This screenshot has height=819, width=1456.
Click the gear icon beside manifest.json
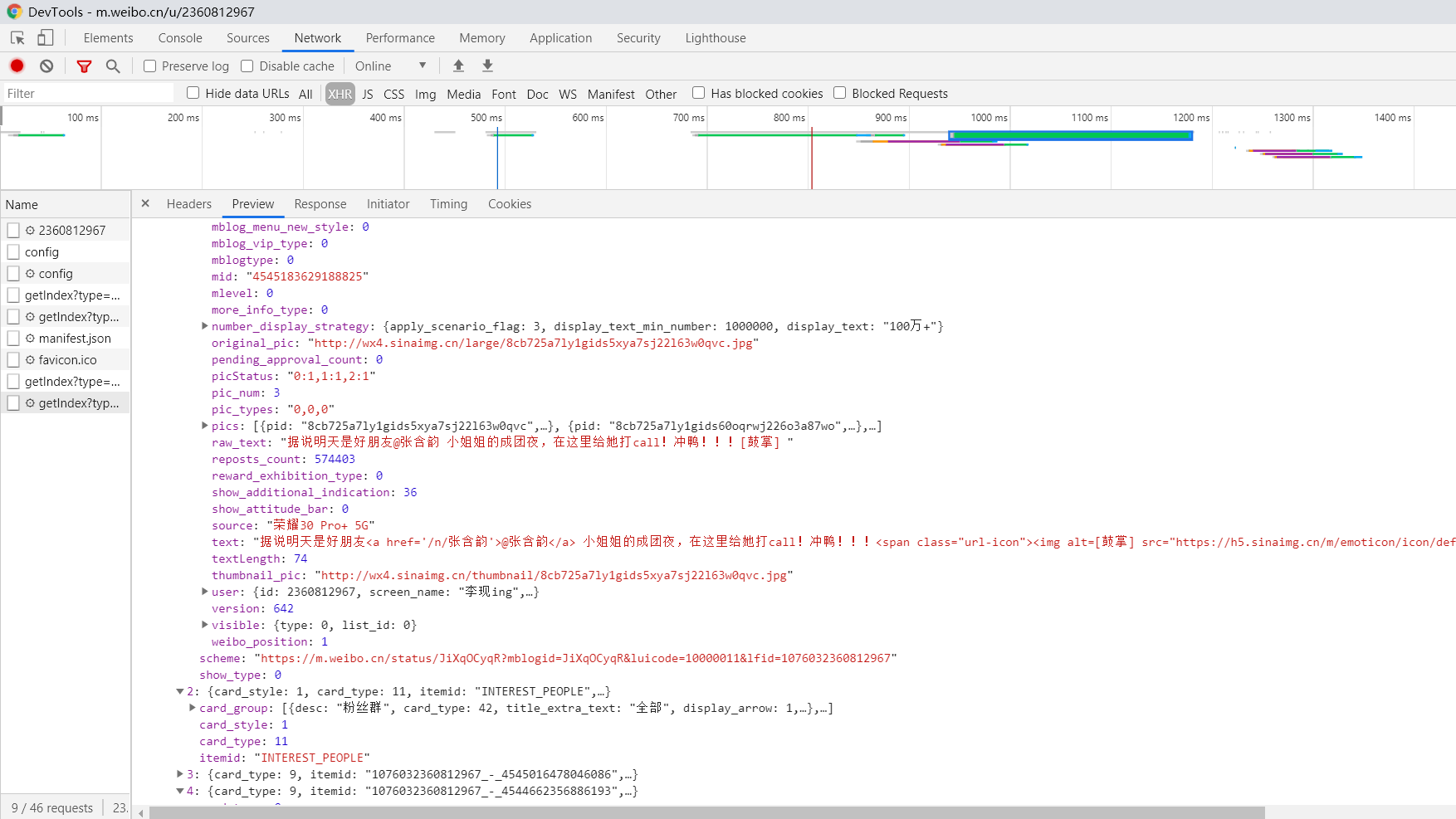(30, 339)
